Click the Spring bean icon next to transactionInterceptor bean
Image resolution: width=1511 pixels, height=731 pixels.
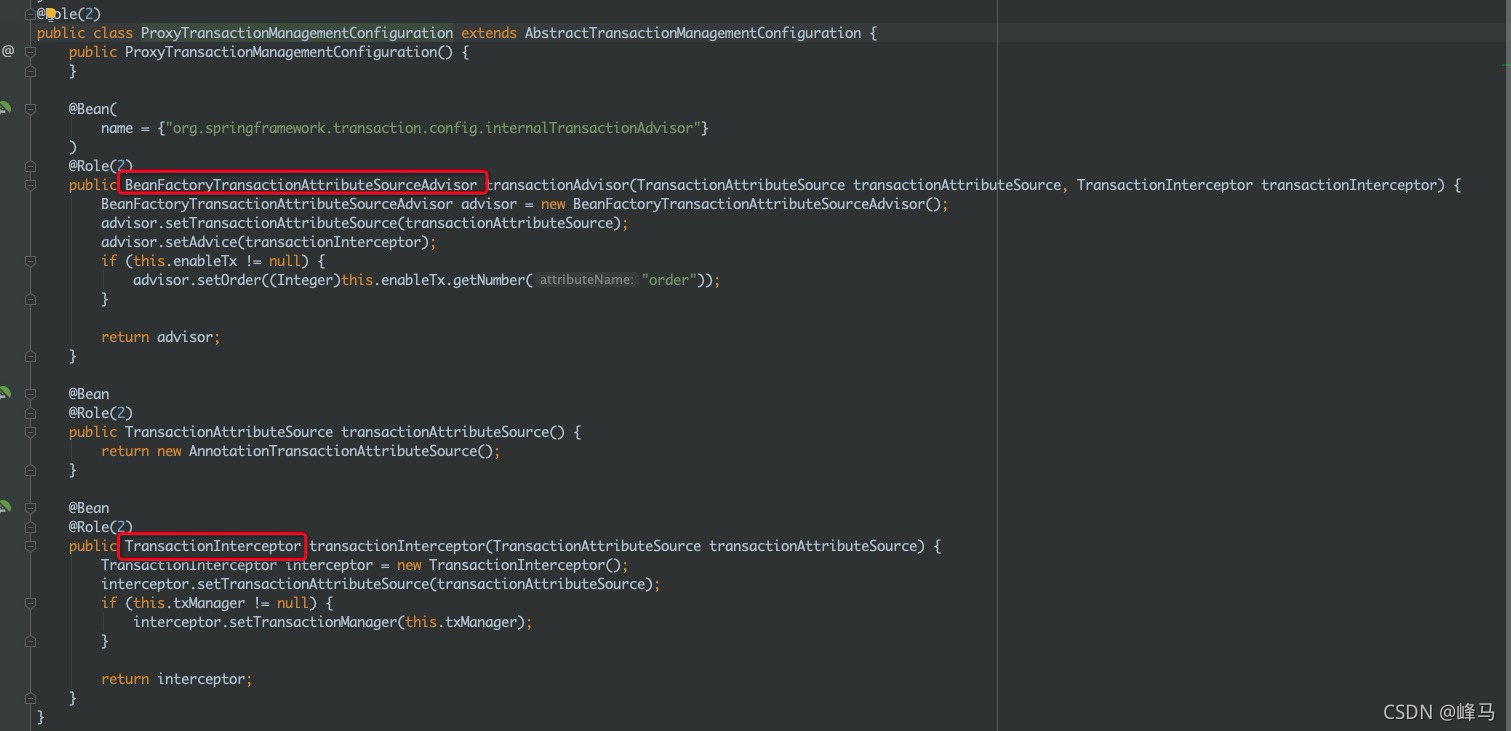coord(5,506)
